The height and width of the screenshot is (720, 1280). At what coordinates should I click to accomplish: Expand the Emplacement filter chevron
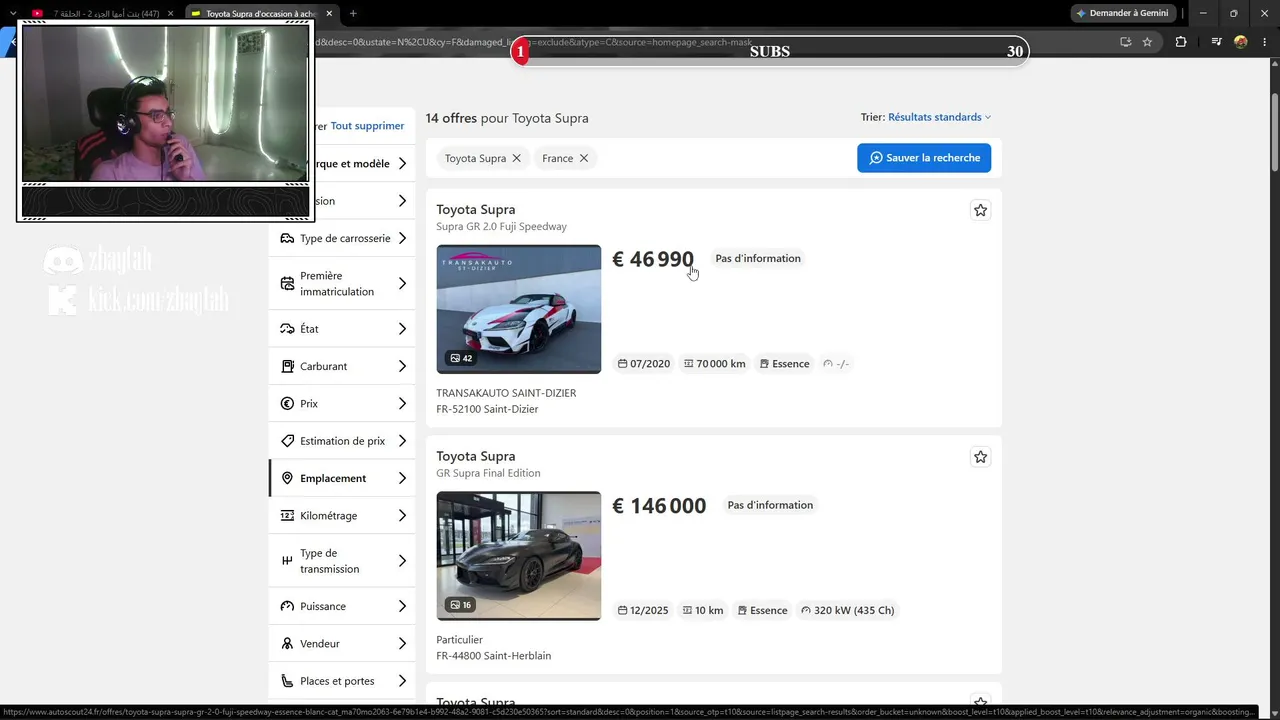click(x=402, y=478)
